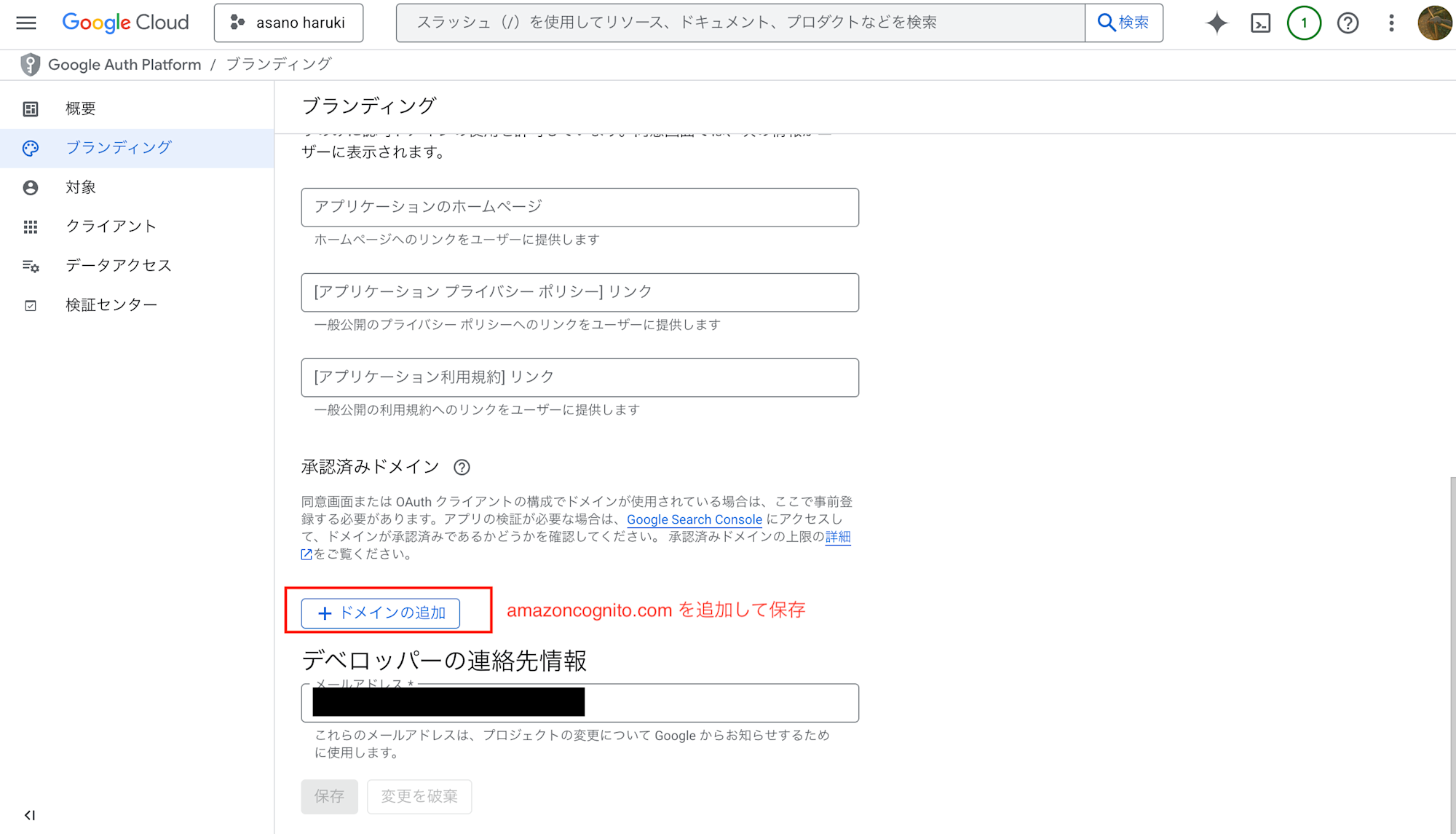Open Gemini sparkle assistant icon
Image resolution: width=1456 pixels, height=834 pixels.
point(1216,23)
